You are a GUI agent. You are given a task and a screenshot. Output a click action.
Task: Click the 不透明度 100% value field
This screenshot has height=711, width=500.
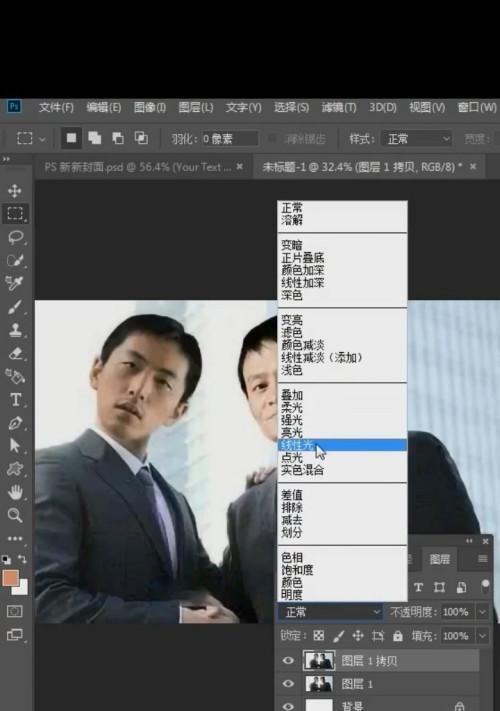(457, 612)
